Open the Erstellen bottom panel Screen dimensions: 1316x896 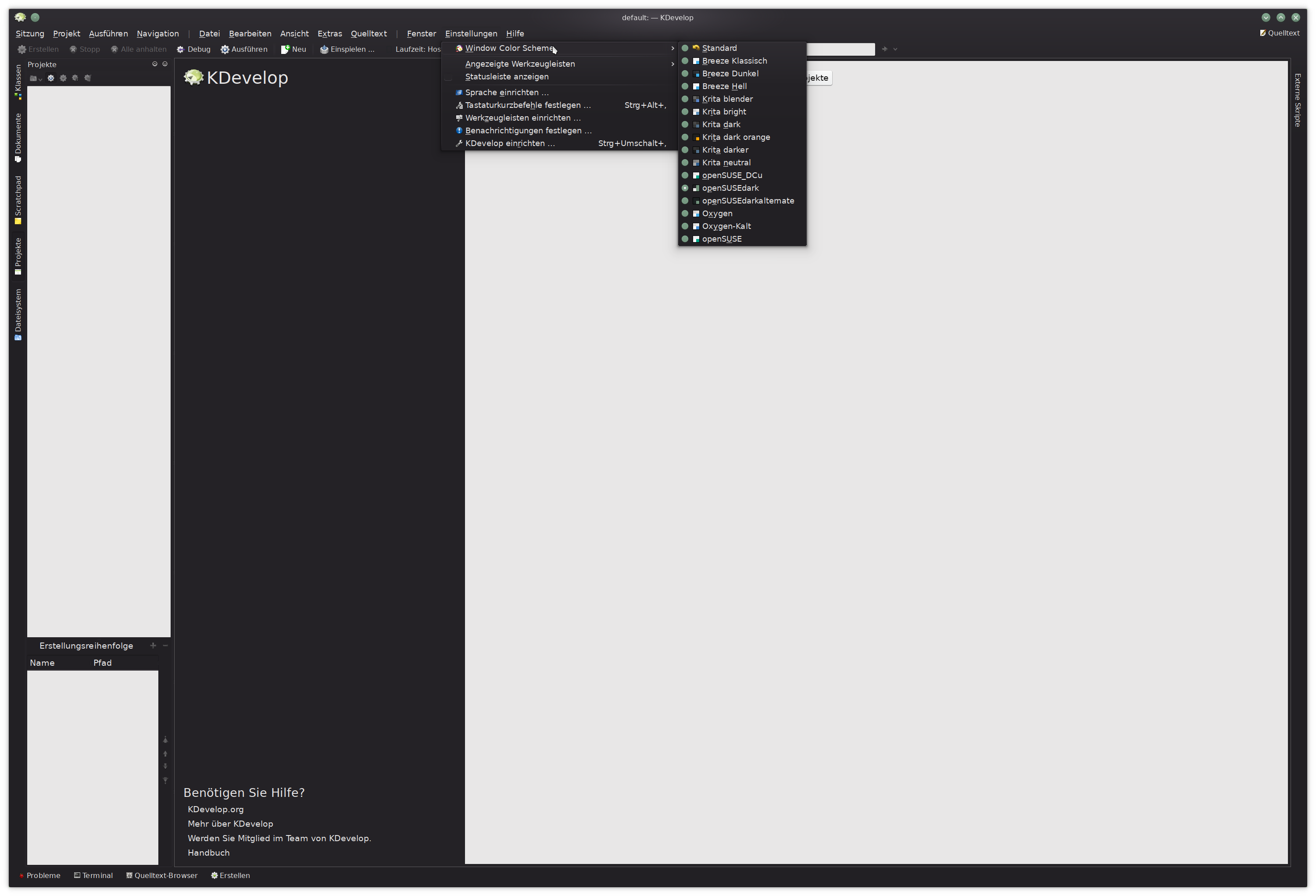230,876
